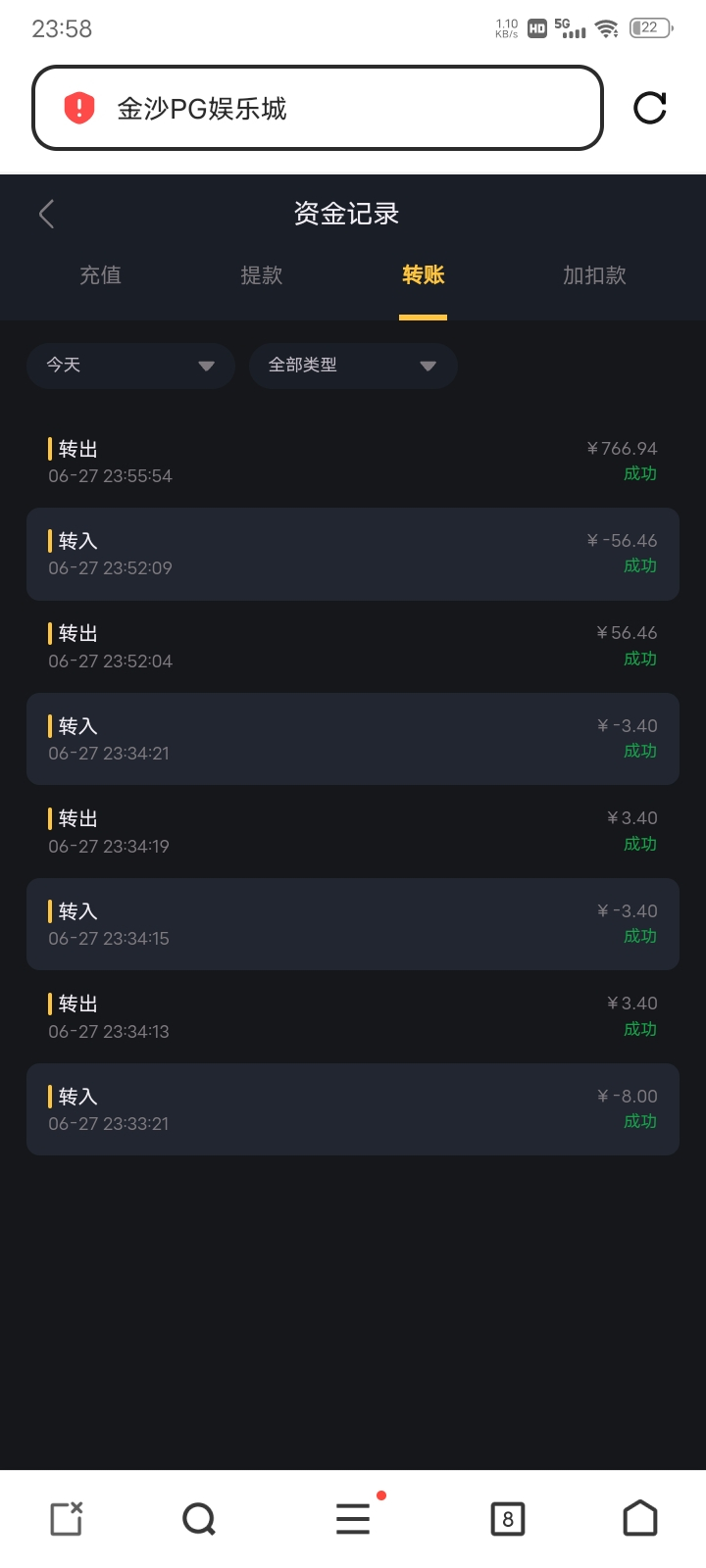Tap the 资金记录 page title

click(x=346, y=214)
